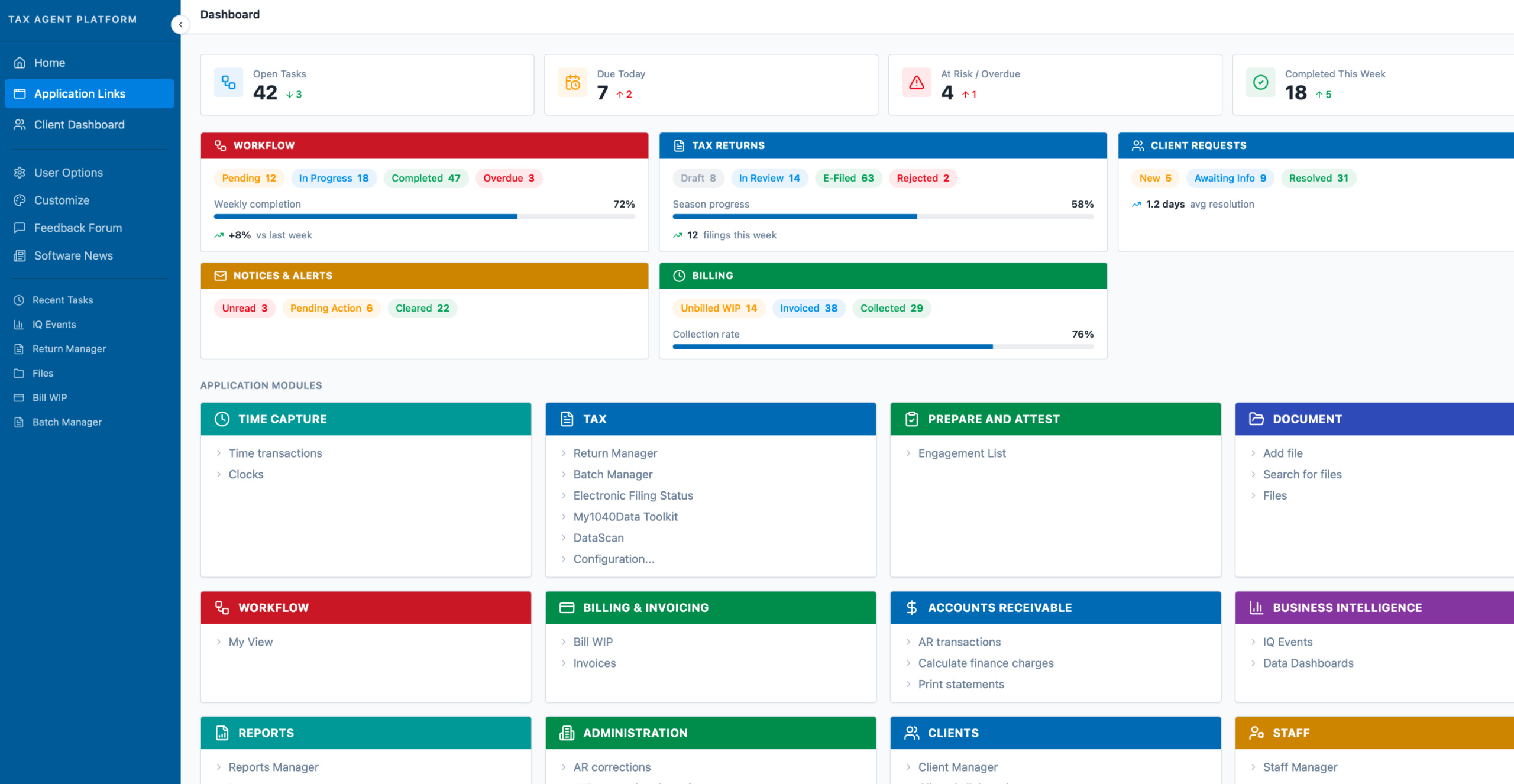Click the Feedback Forum speech bubble icon
The width and height of the screenshot is (1514, 784).
click(20, 228)
